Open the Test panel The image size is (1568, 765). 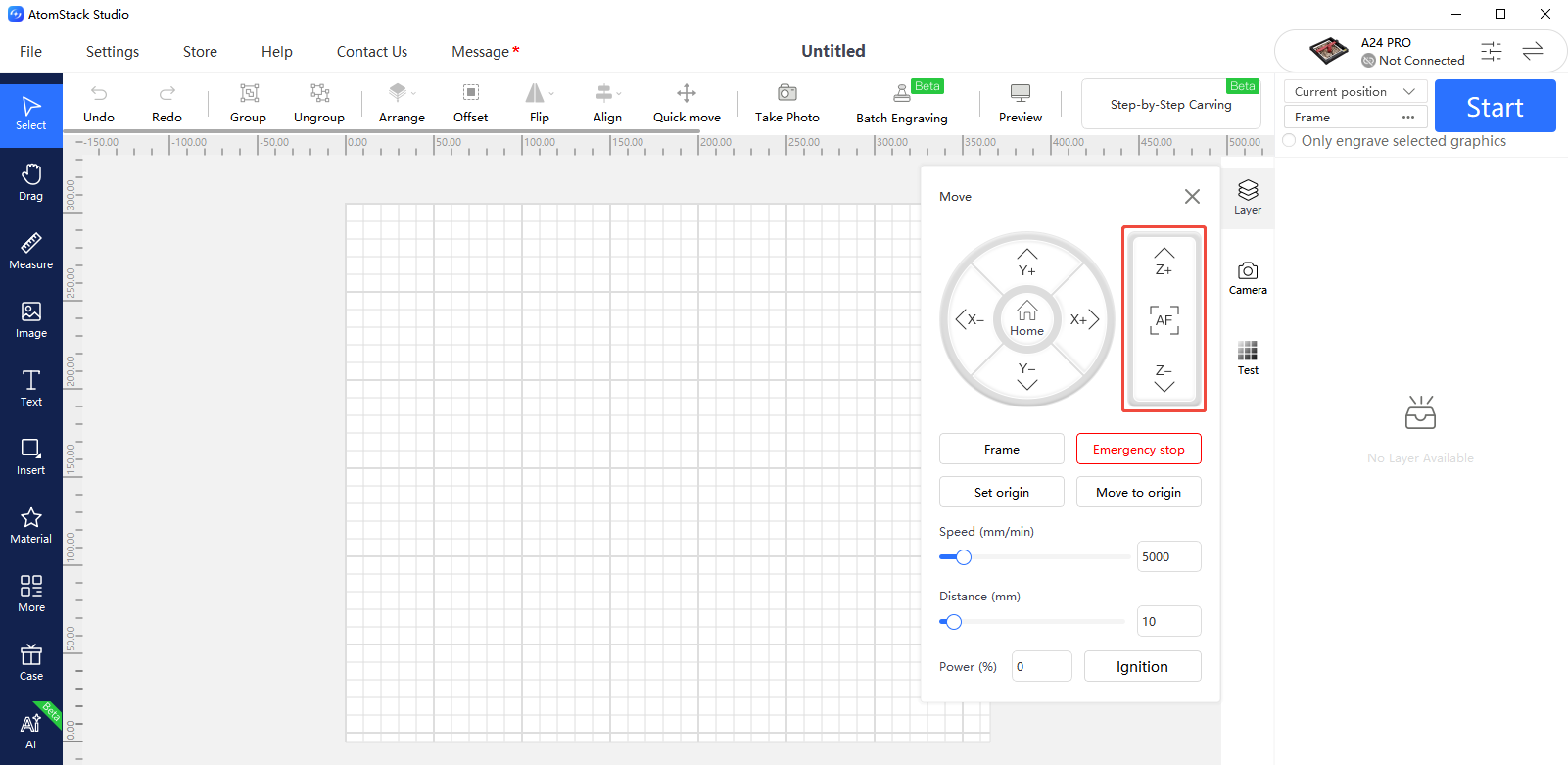coord(1248,358)
